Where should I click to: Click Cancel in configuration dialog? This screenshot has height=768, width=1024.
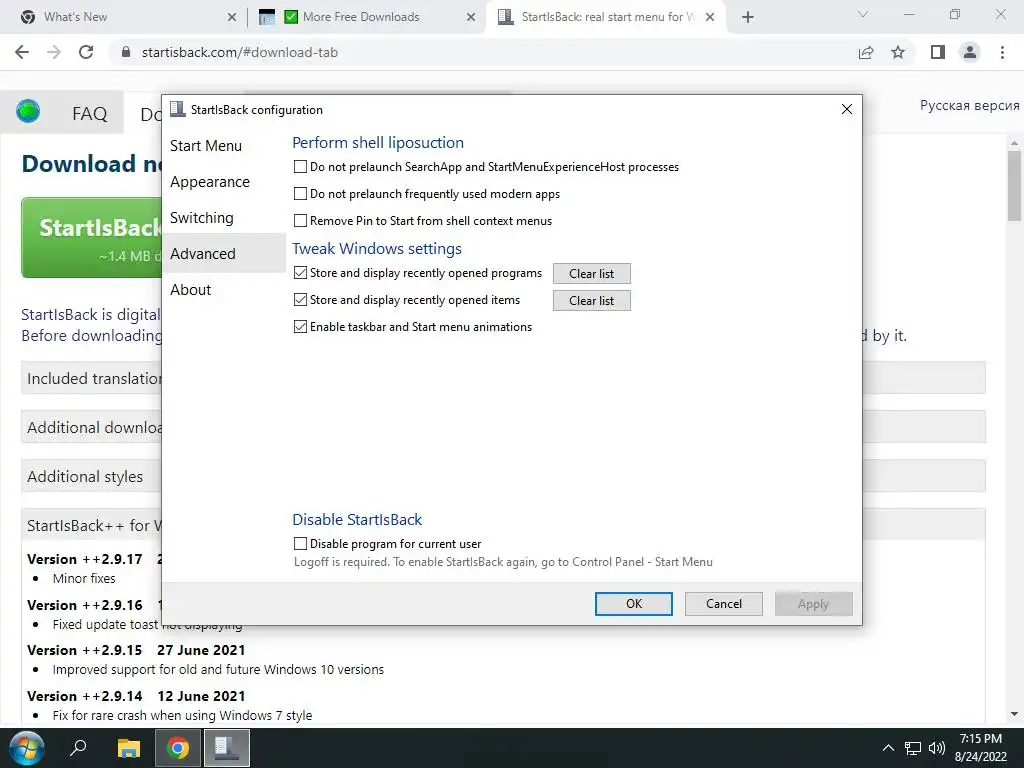724,604
